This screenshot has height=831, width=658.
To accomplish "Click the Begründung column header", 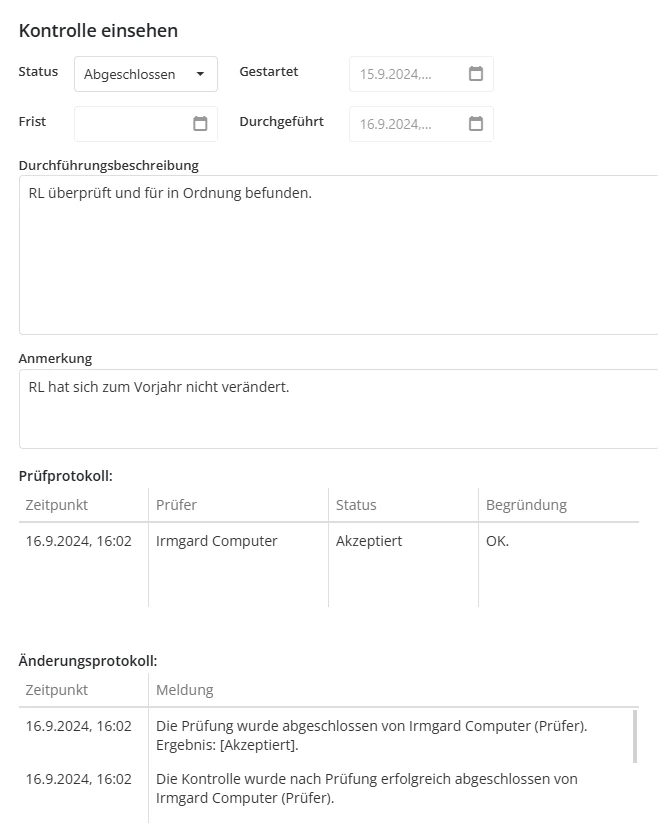I will click(526, 505).
